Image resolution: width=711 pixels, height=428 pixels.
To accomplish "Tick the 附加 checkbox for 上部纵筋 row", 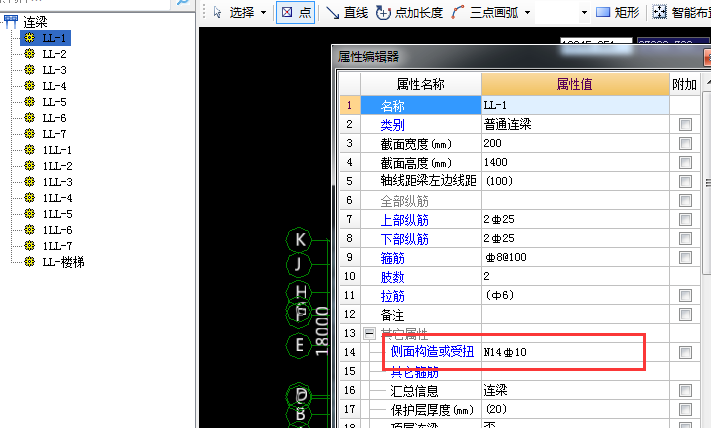I will (x=685, y=220).
